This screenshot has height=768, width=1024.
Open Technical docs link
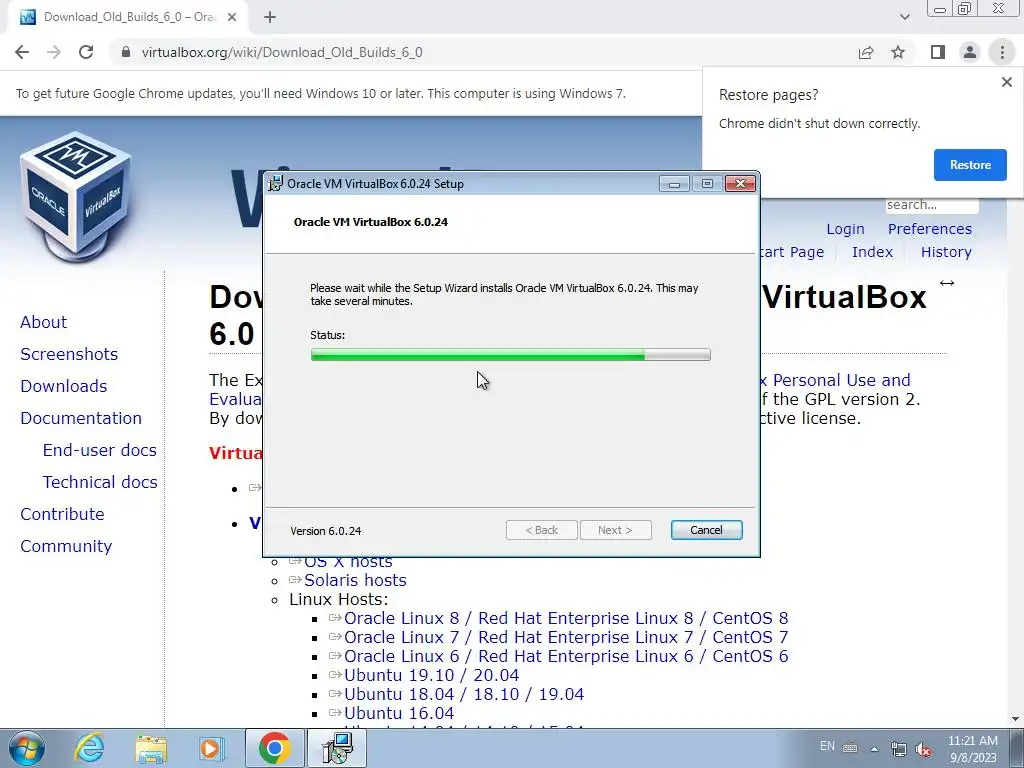tap(100, 482)
